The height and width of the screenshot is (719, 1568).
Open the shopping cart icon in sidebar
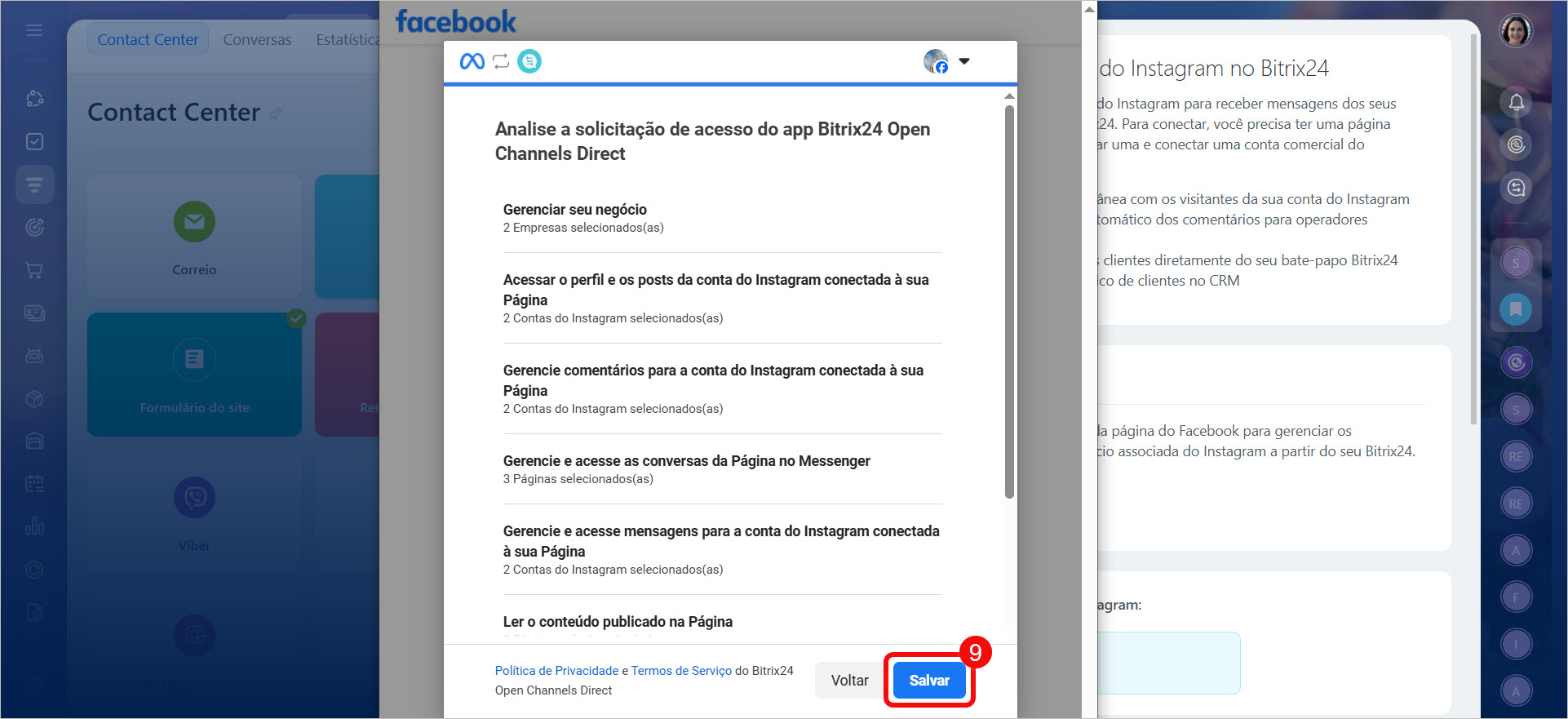34,270
